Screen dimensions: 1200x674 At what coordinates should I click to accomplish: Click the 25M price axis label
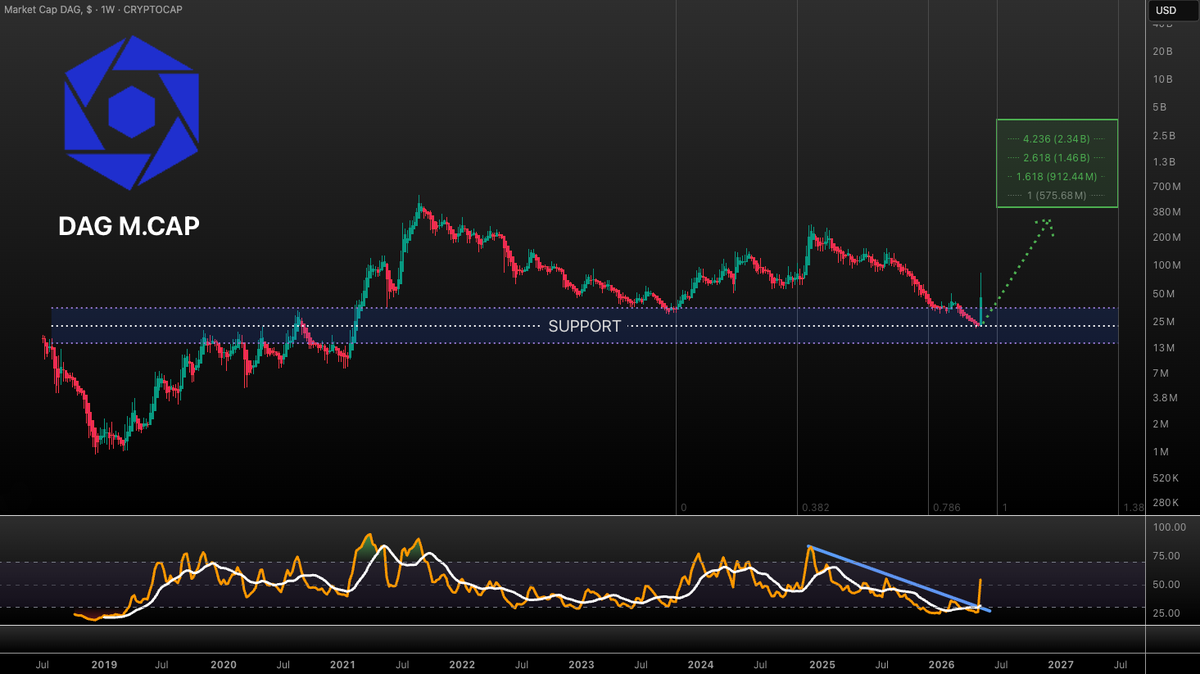(x=1163, y=321)
